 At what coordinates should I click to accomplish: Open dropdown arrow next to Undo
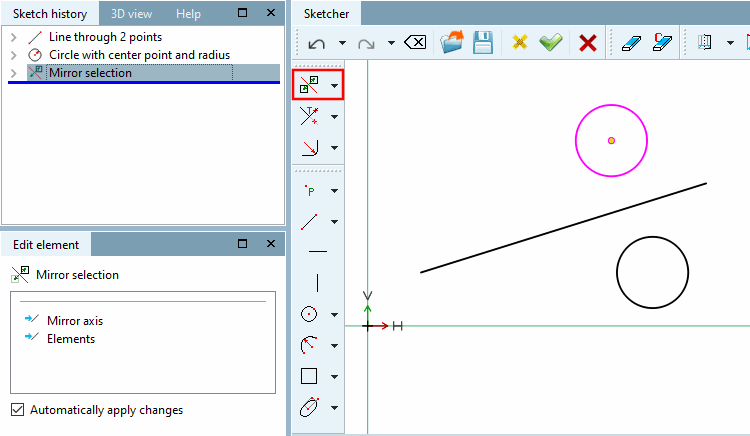tap(342, 43)
